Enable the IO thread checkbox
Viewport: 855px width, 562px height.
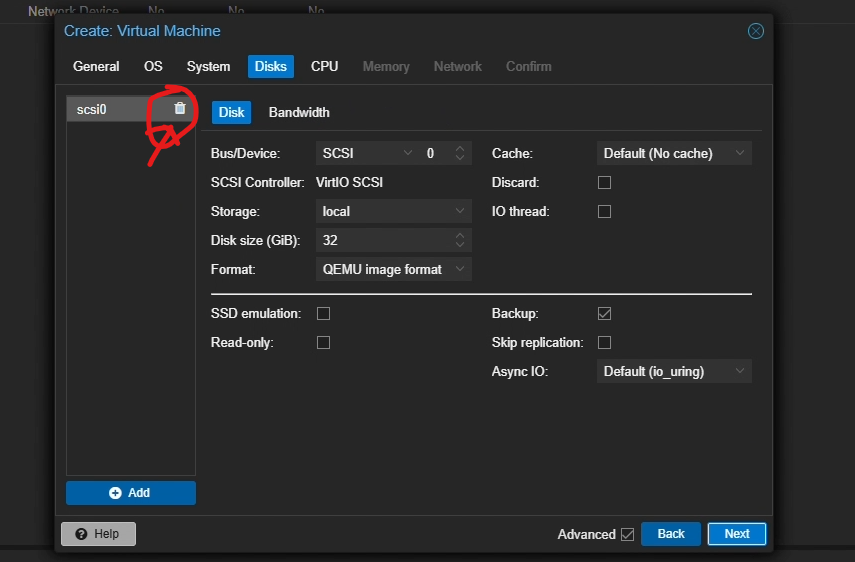(x=604, y=212)
